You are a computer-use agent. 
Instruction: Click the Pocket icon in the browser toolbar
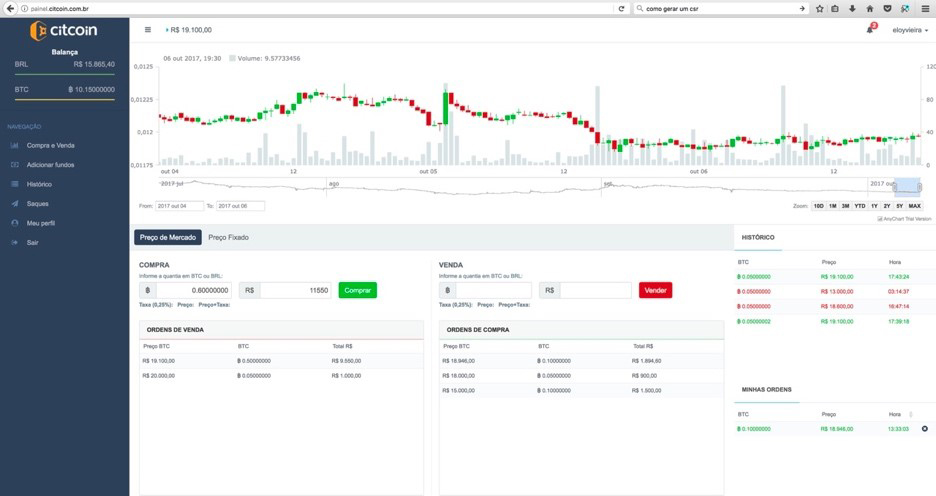[888, 8]
